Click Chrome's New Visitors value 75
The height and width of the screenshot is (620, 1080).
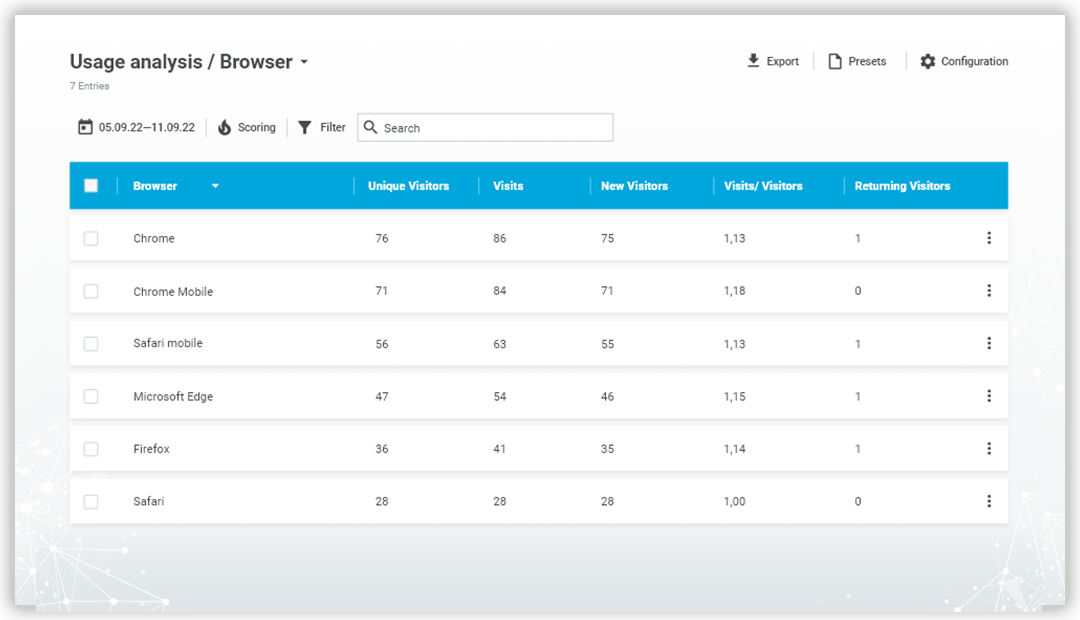(x=607, y=238)
